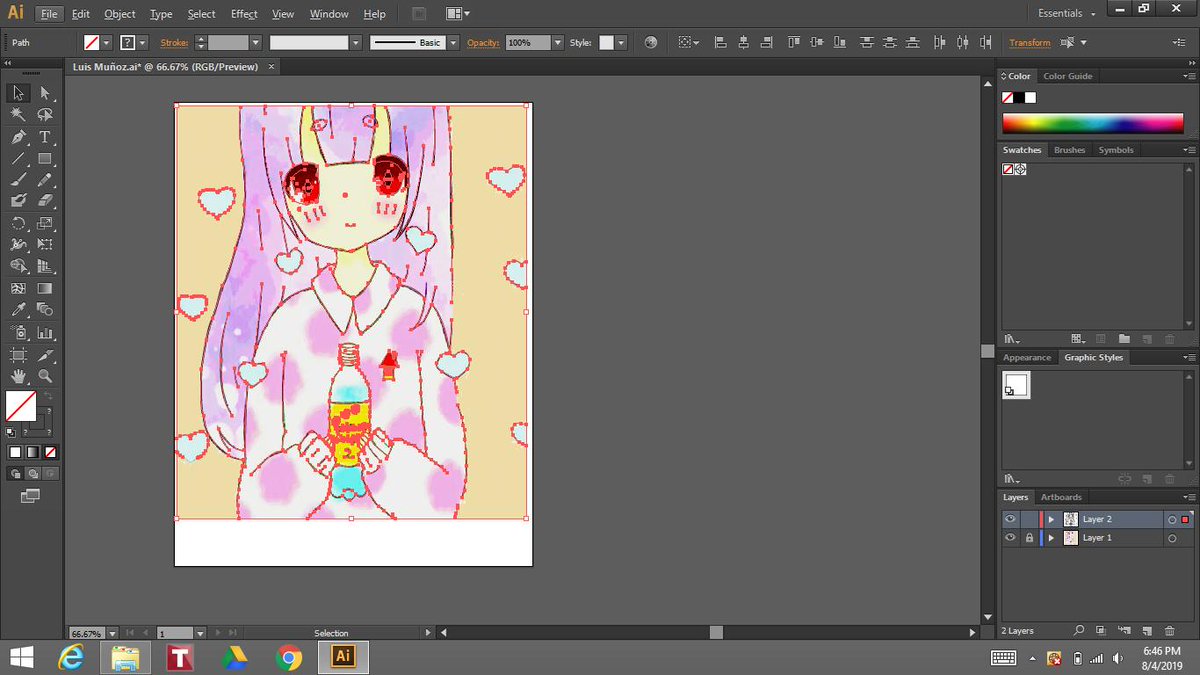The height and width of the screenshot is (675, 1200).
Task: Switch to the Appearance tab
Action: [1027, 357]
